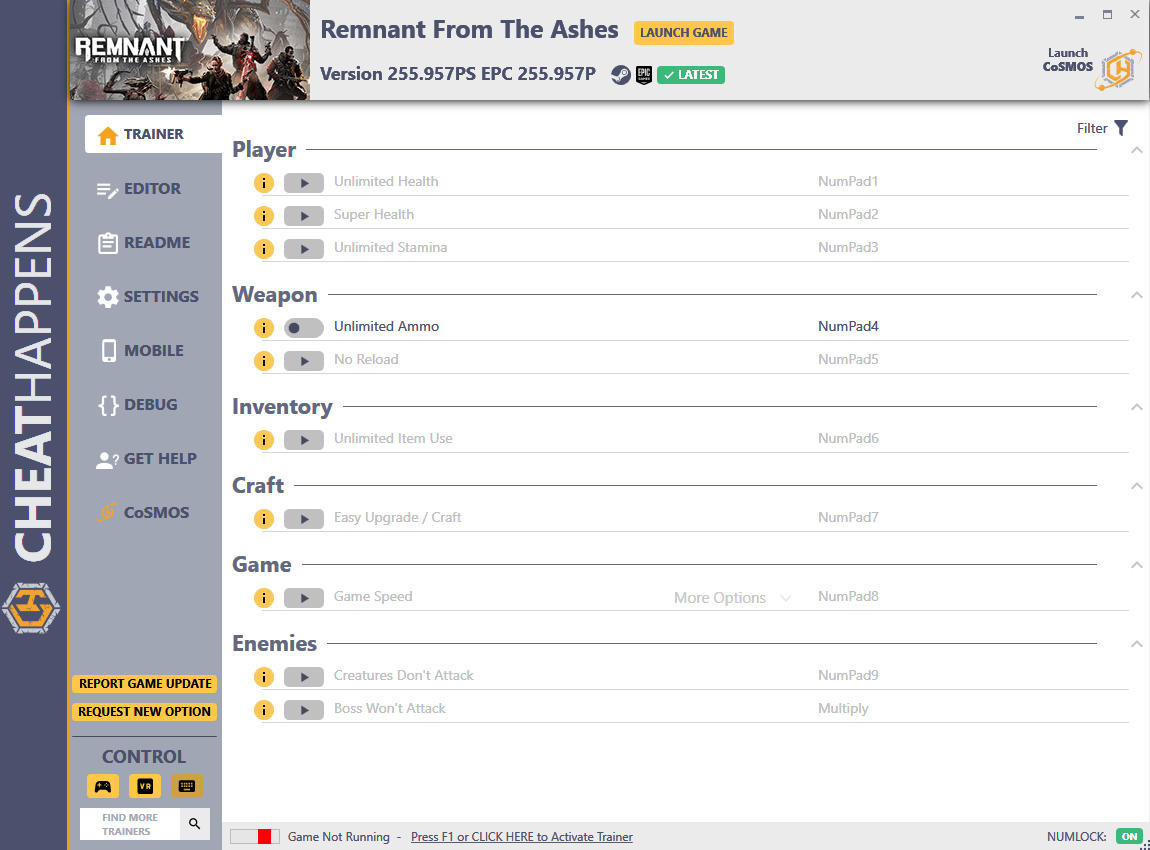
Task: Collapse the Game section
Action: pyautogui.click(x=1136, y=565)
